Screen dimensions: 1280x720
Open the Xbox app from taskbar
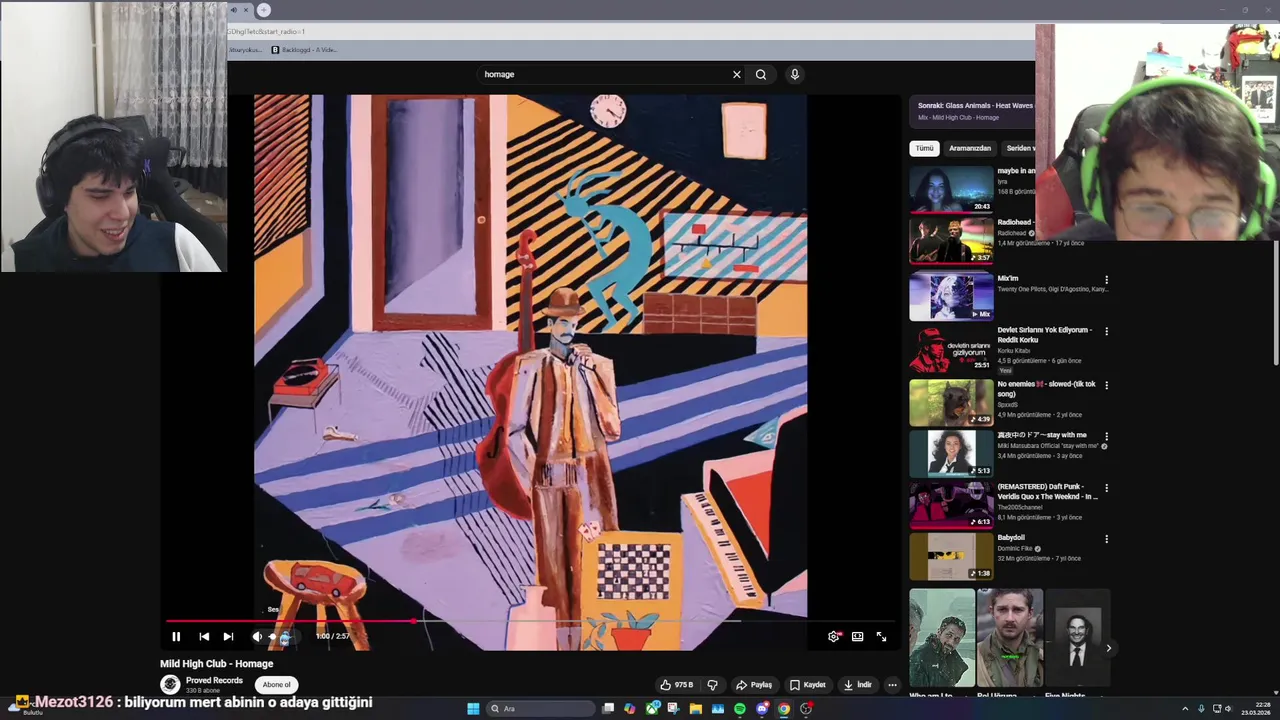(x=652, y=709)
